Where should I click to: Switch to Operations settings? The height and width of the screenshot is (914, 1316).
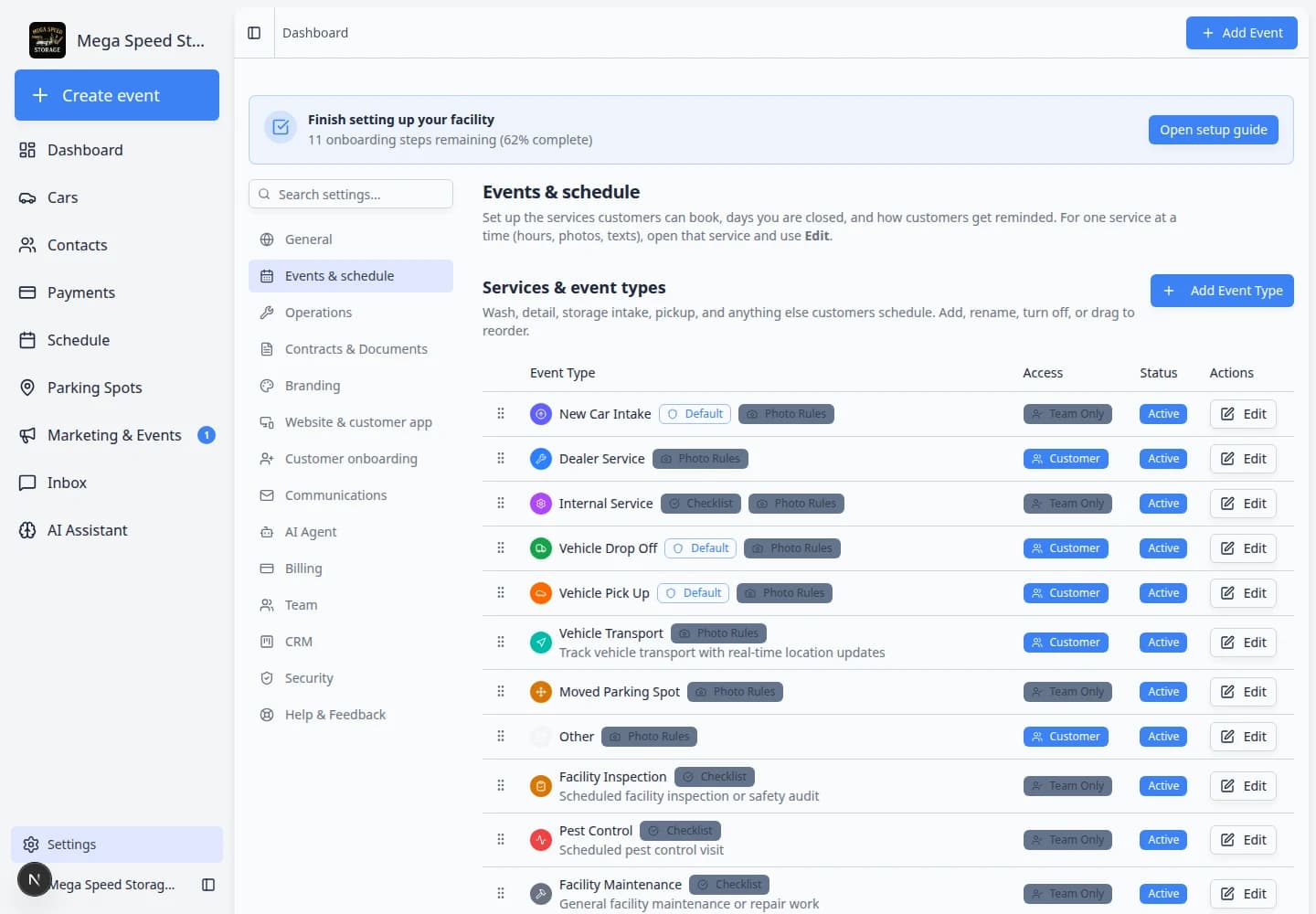click(351, 313)
